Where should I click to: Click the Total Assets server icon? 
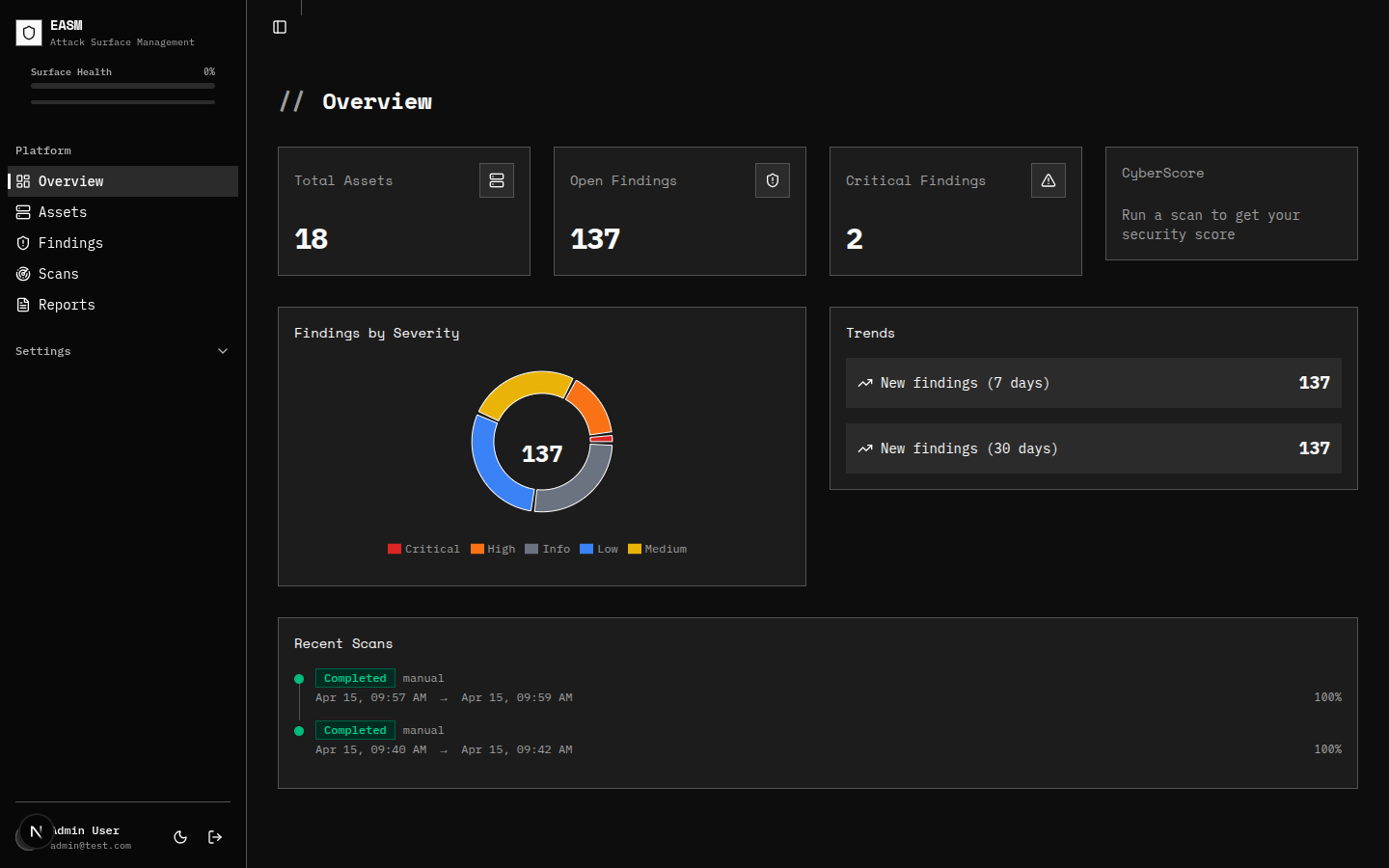(x=497, y=180)
